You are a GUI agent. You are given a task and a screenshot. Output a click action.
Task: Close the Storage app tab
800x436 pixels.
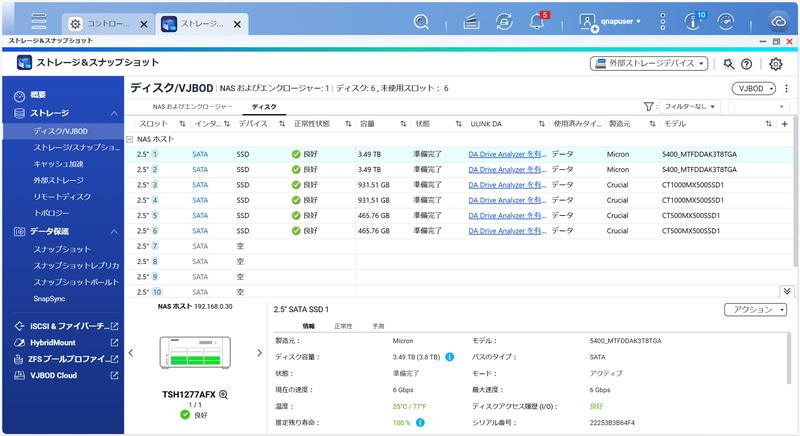pyautogui.click(x=237, y=24)
